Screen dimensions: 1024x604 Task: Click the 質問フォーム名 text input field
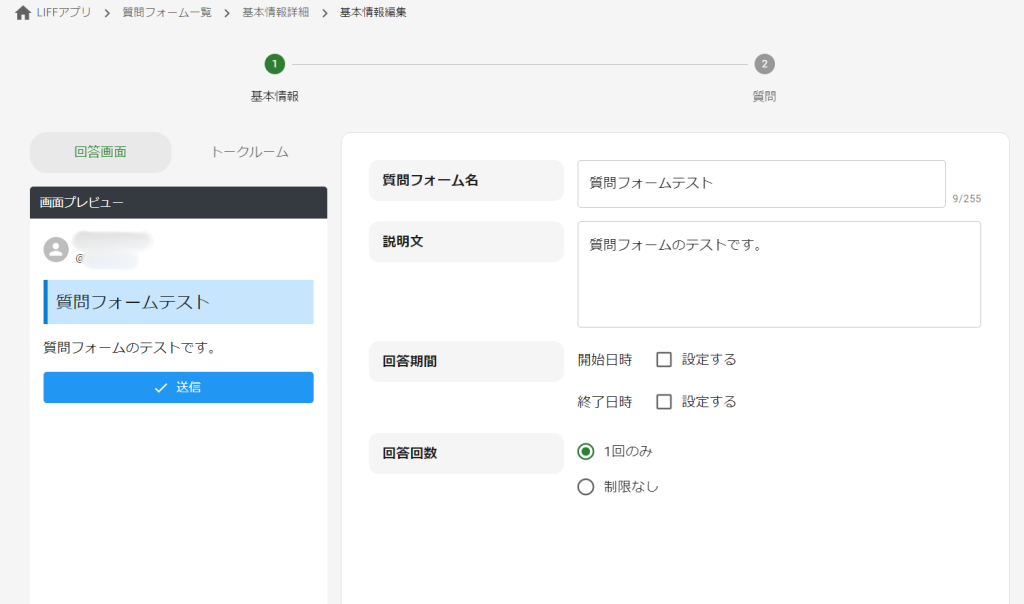[x=761, y=183]
